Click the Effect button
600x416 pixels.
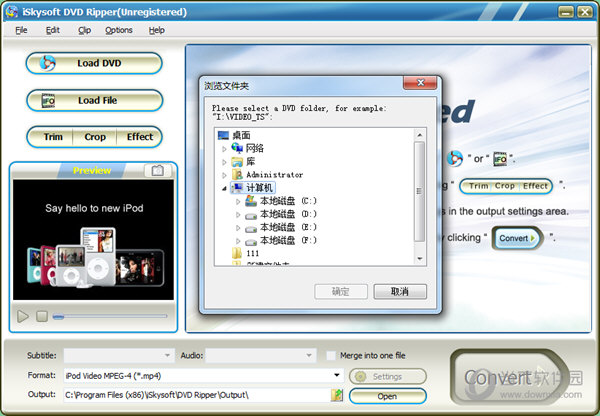click(140, 137)
